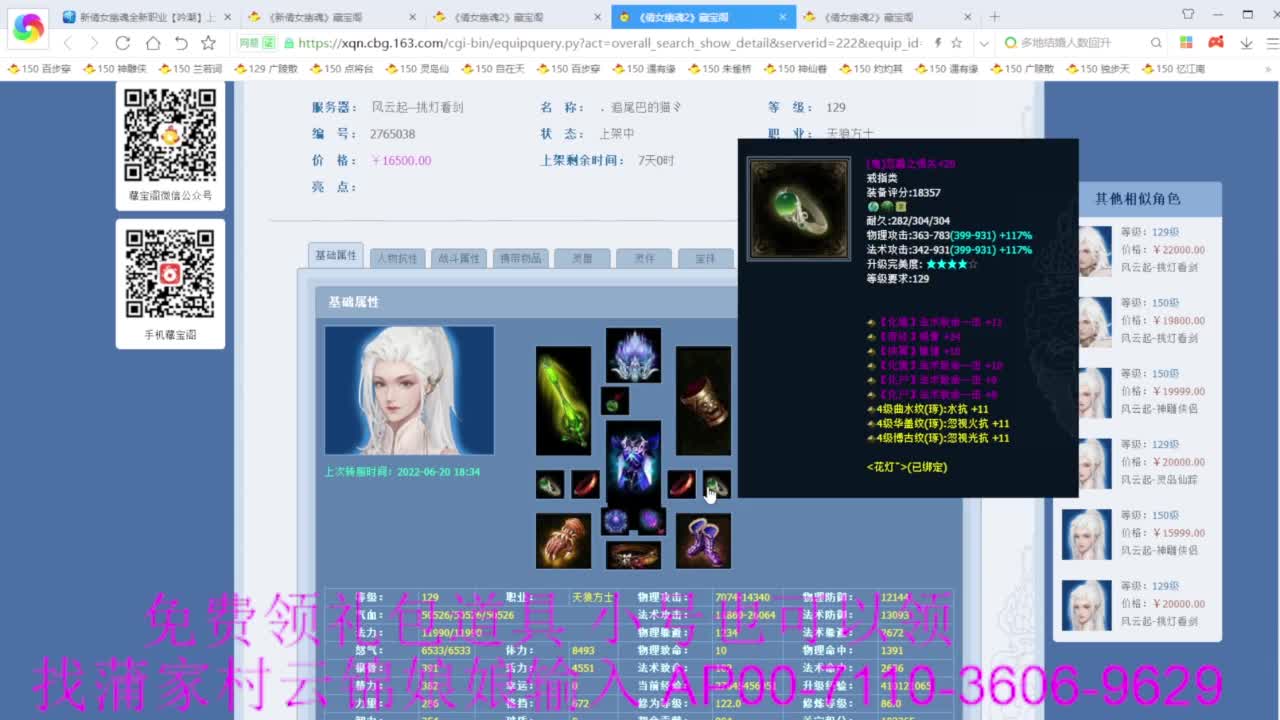The height and width of the screenshot is (720, 1280).
Task: Bookmark this page with the star icon
Action: point(208,43)
